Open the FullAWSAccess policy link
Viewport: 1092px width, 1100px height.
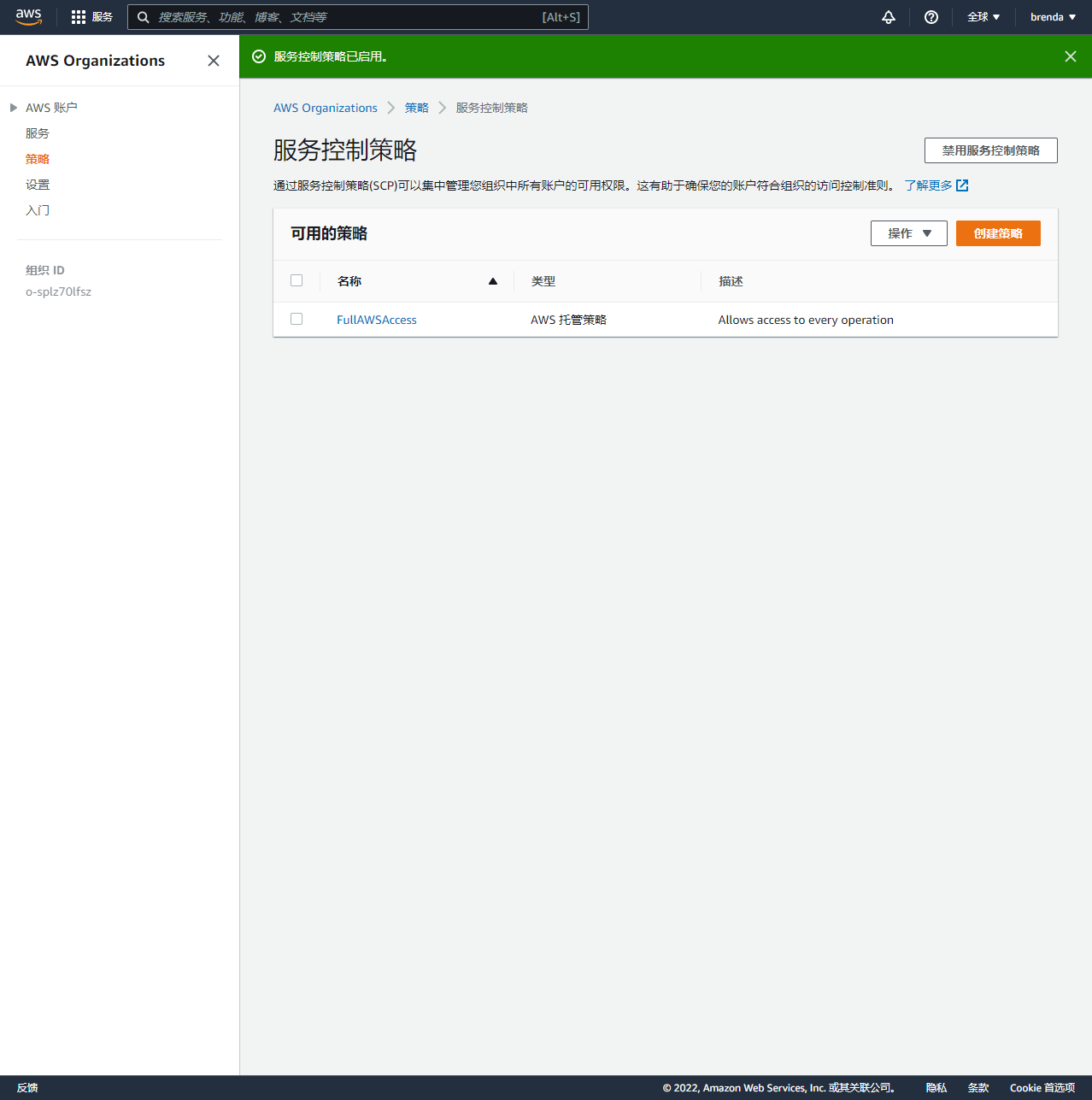377,320
